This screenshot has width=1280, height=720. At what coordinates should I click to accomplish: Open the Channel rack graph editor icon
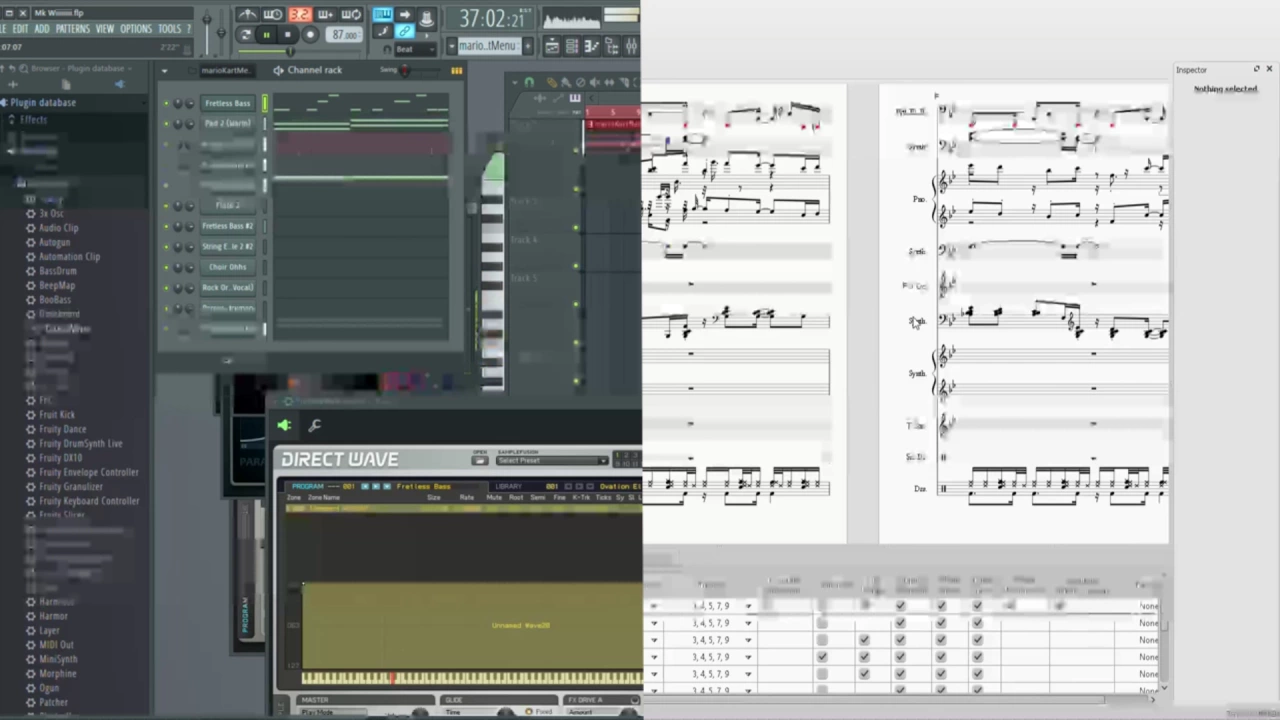click(x=457, y=70)
